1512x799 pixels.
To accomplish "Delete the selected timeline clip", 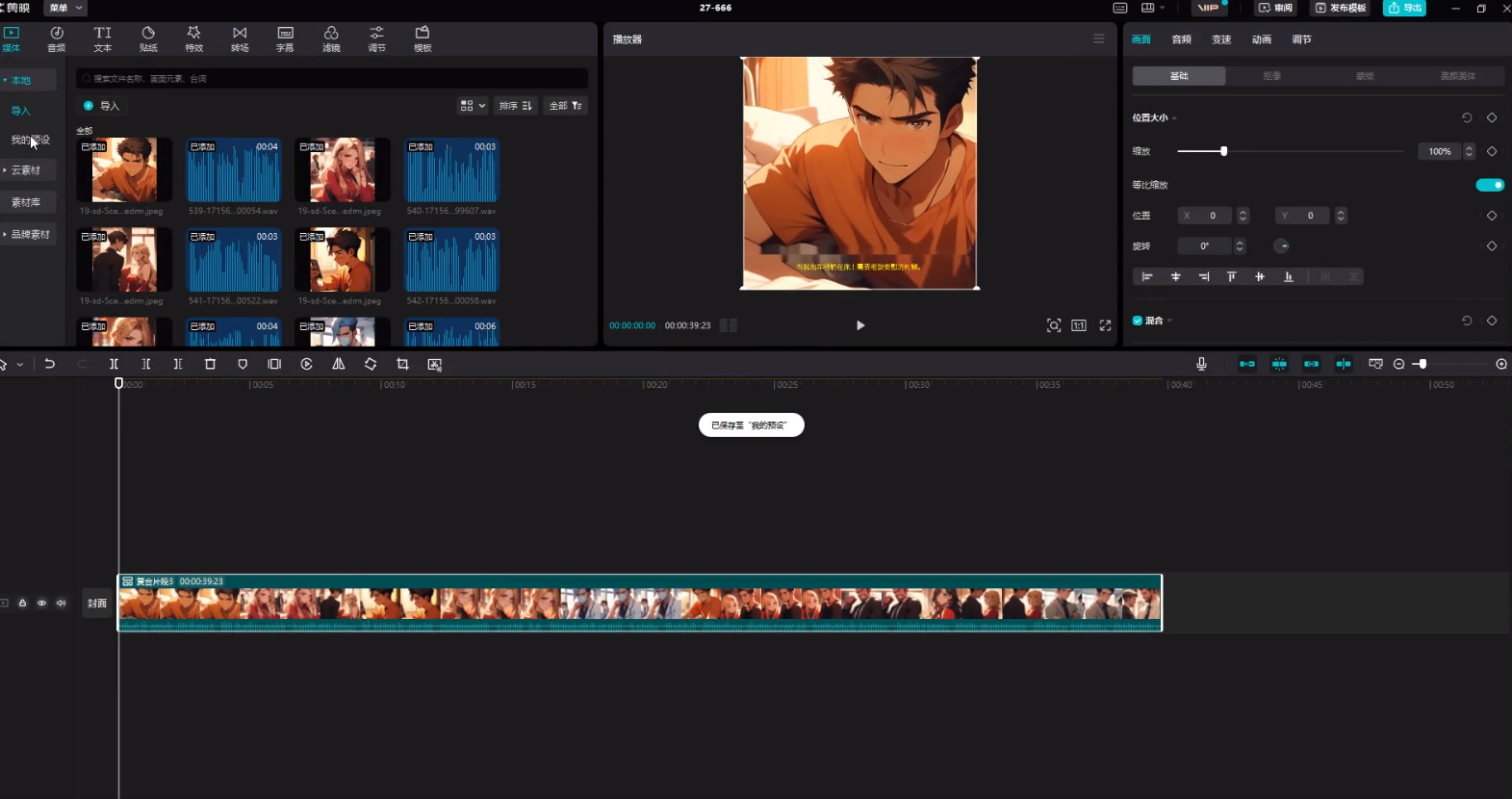I will pyautogui.click(x=211, y=364).
